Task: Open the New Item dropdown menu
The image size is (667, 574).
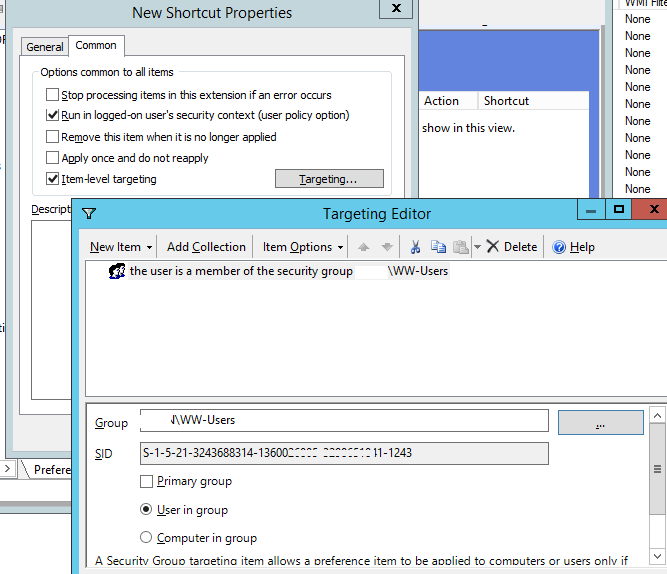Action: click(x=121, y=247)
